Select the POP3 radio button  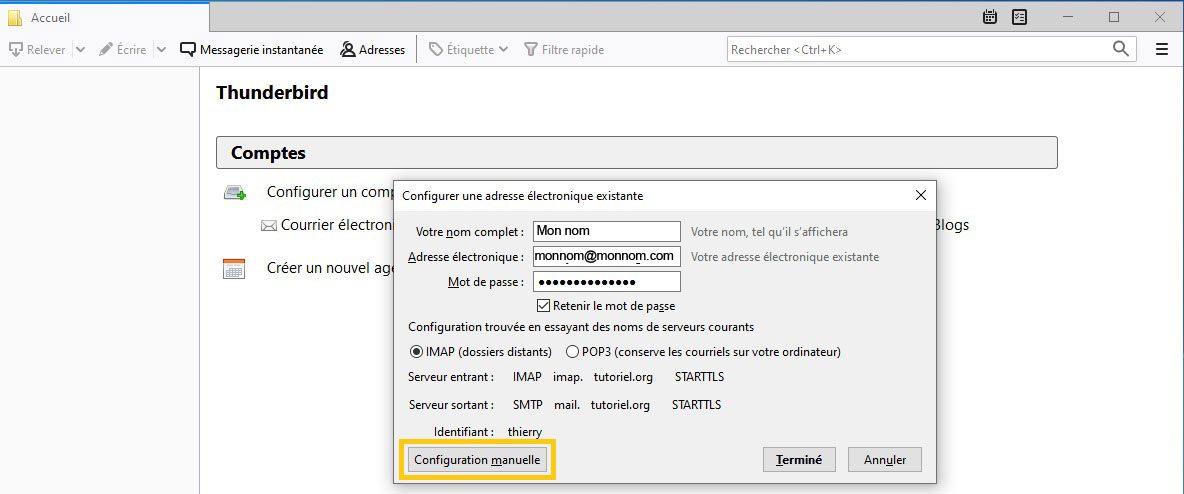point(572,352)
